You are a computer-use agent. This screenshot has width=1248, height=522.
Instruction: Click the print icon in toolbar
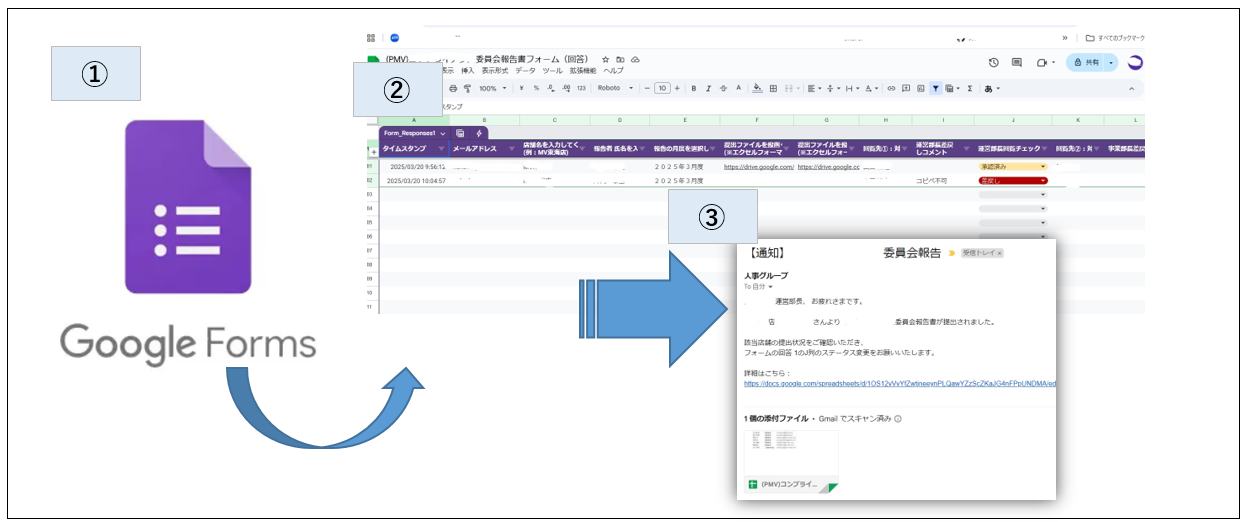point(453,88)
